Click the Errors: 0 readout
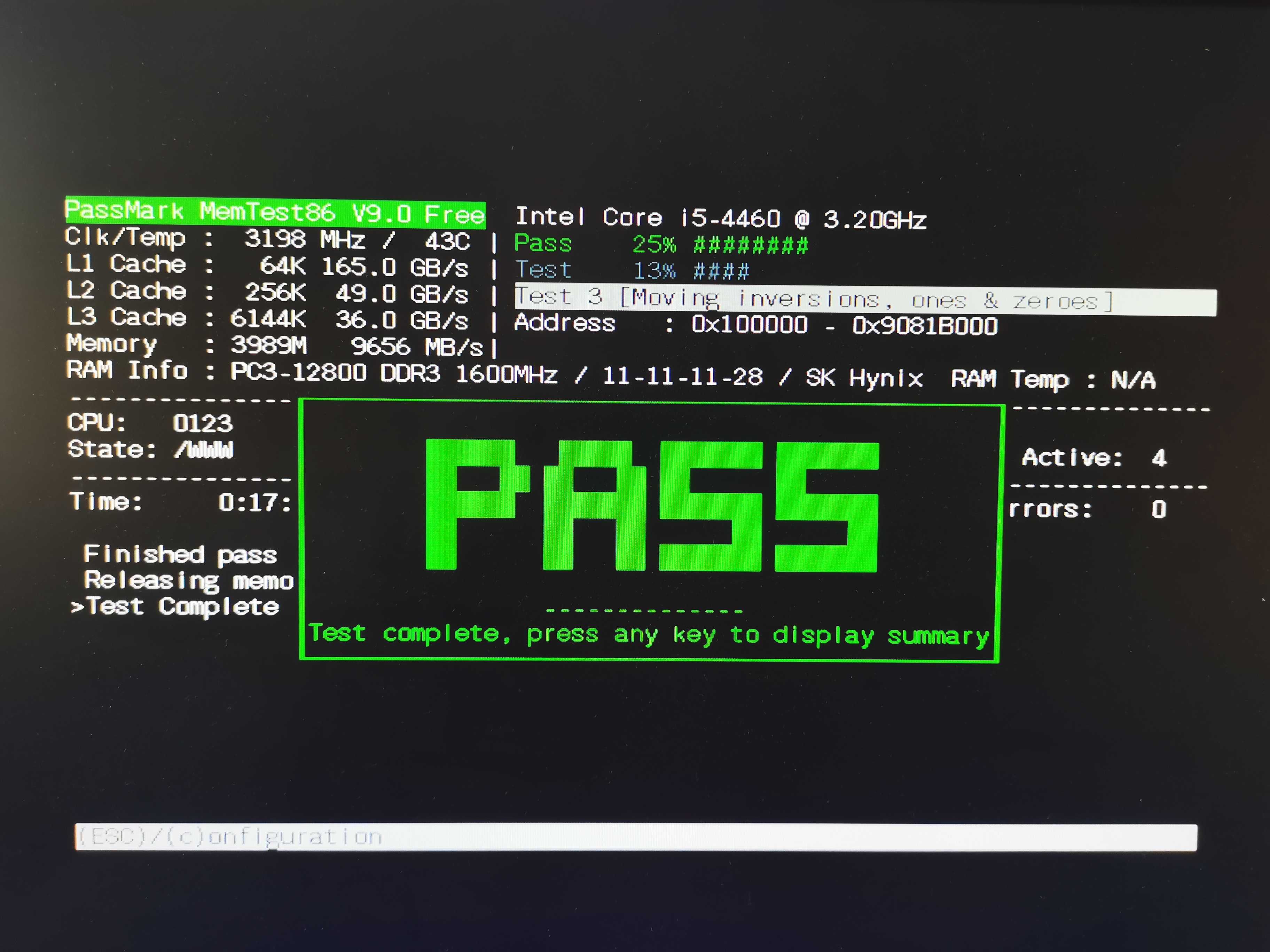The height and width of the screenshot is (952, 1270). tap(1088, 509)
